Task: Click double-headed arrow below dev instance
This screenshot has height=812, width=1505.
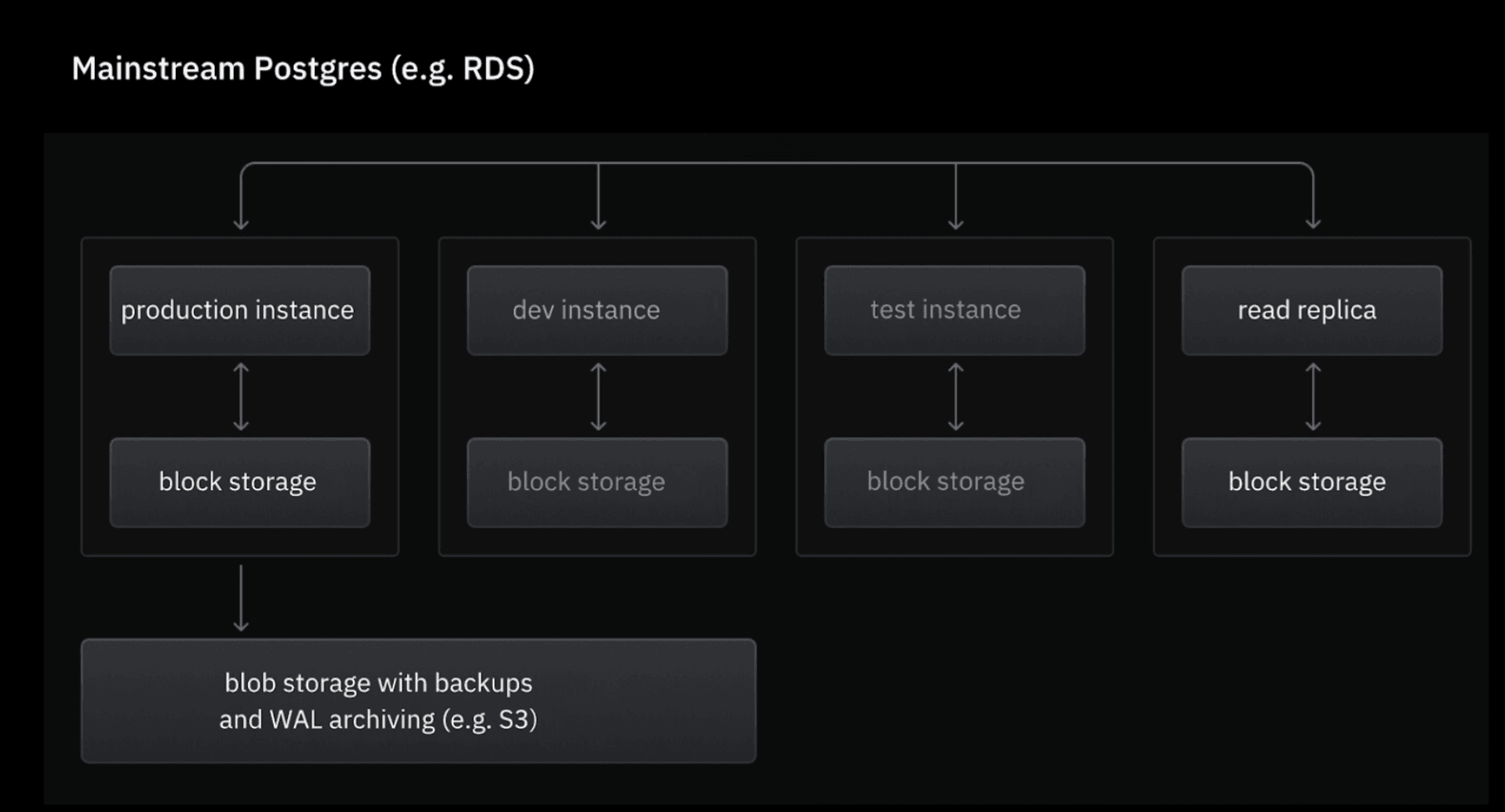Action: coord(599,397)
